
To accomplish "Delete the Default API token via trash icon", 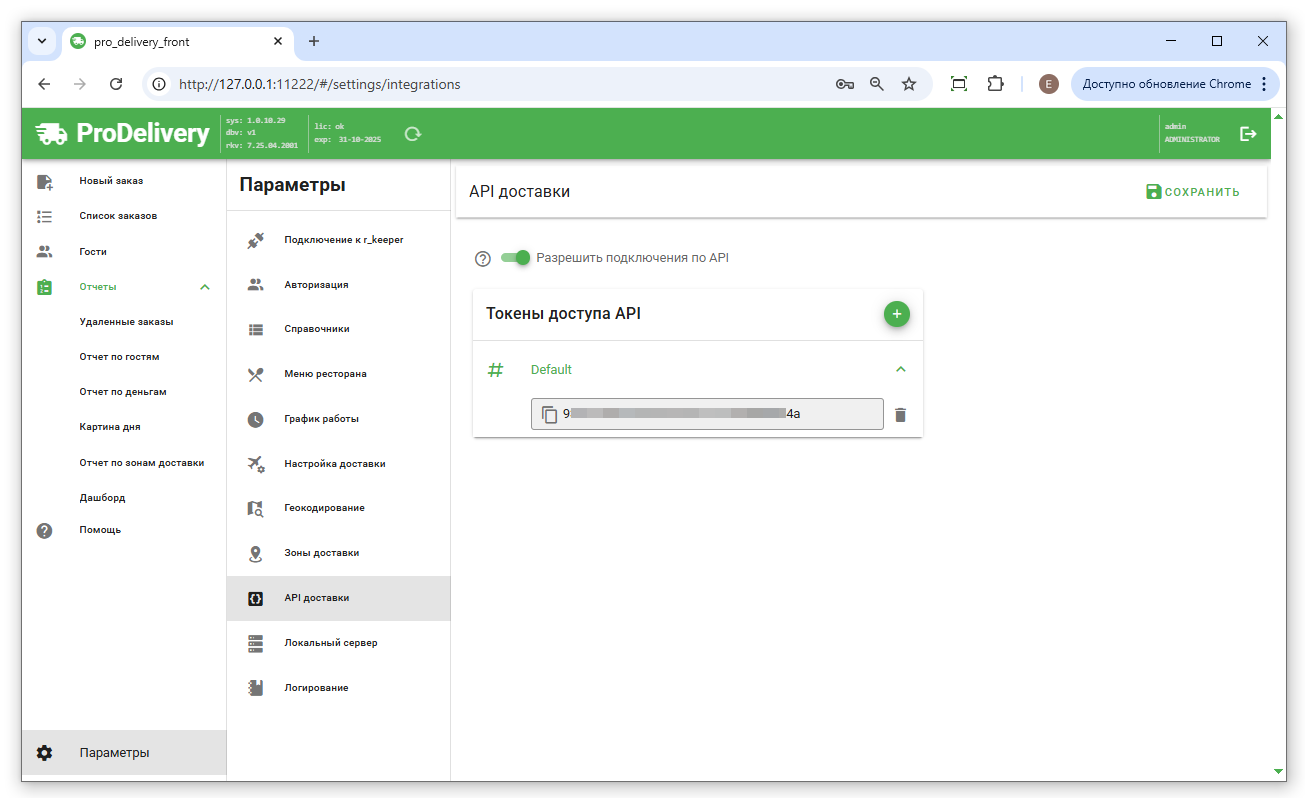I will click(x=900, y=414).
